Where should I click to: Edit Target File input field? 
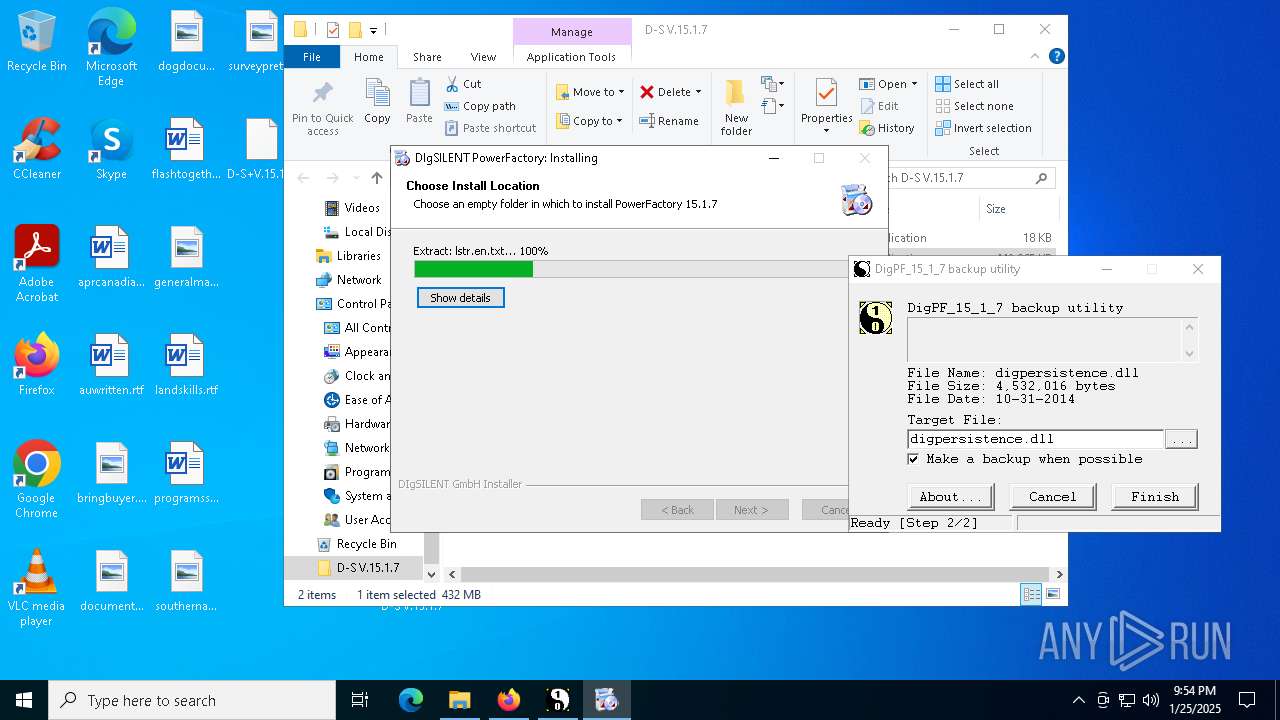[1035, 439]
